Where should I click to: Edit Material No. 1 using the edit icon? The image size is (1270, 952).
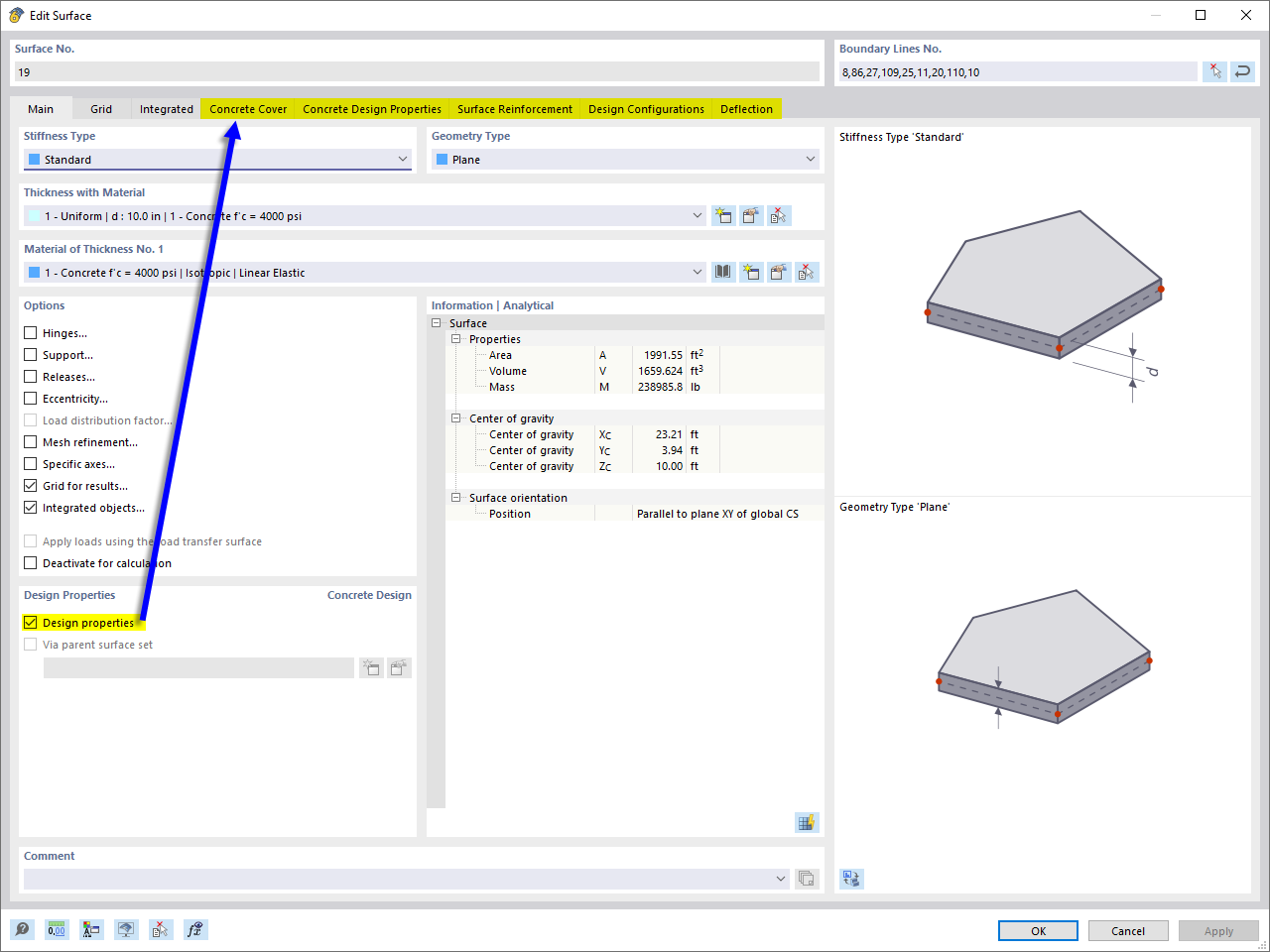(x=779, y=272)
